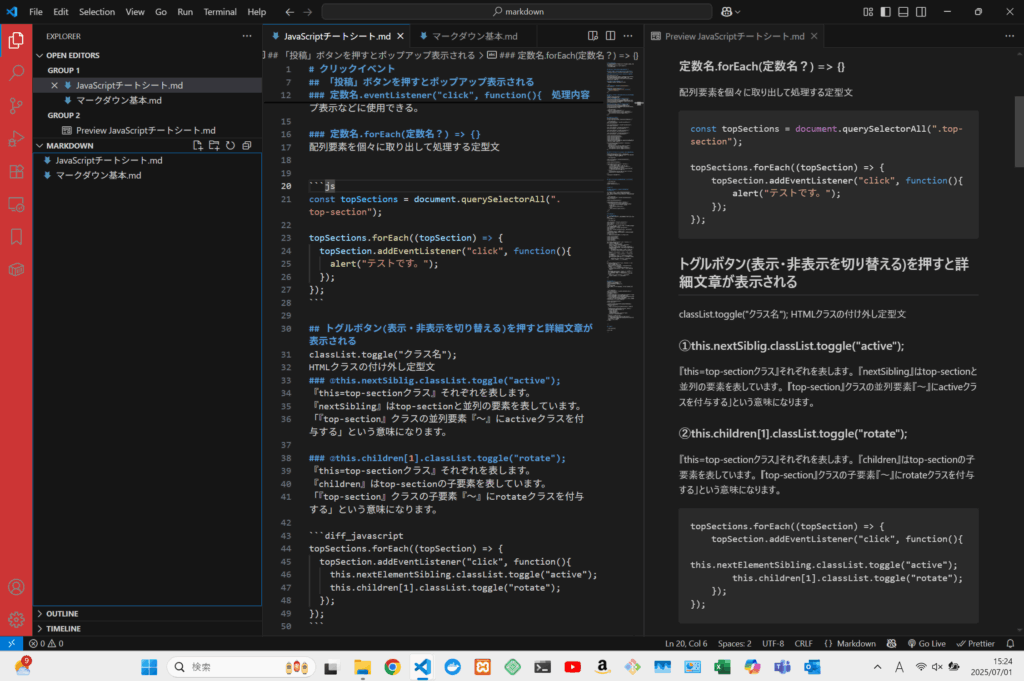This screenshot has width=1024, height=681.
Task: Go forward using the title bar arrow
Action: (308, 12)
